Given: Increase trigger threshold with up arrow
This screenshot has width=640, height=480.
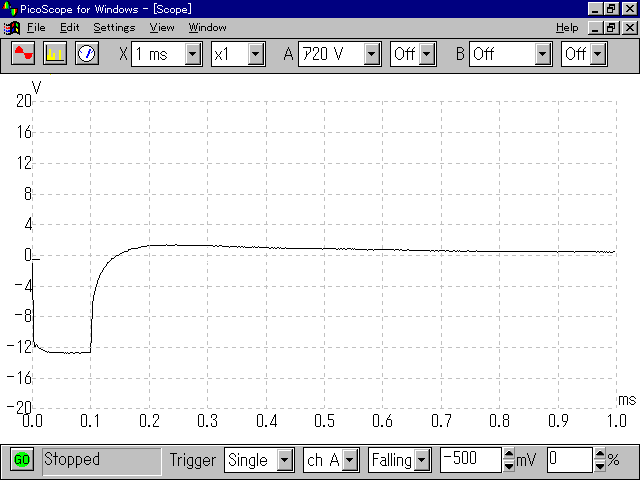Looking at the screenshot, I should pos(509,453).
